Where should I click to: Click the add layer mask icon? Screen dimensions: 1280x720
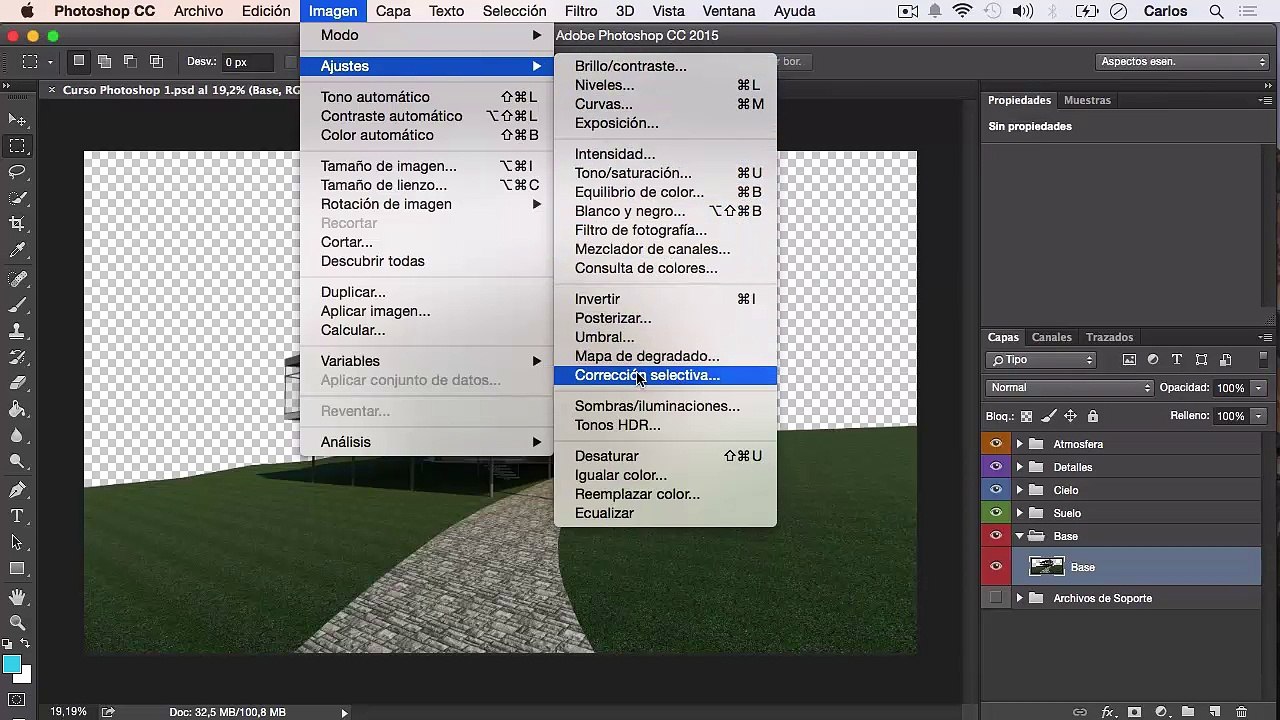click(1134, 712)
